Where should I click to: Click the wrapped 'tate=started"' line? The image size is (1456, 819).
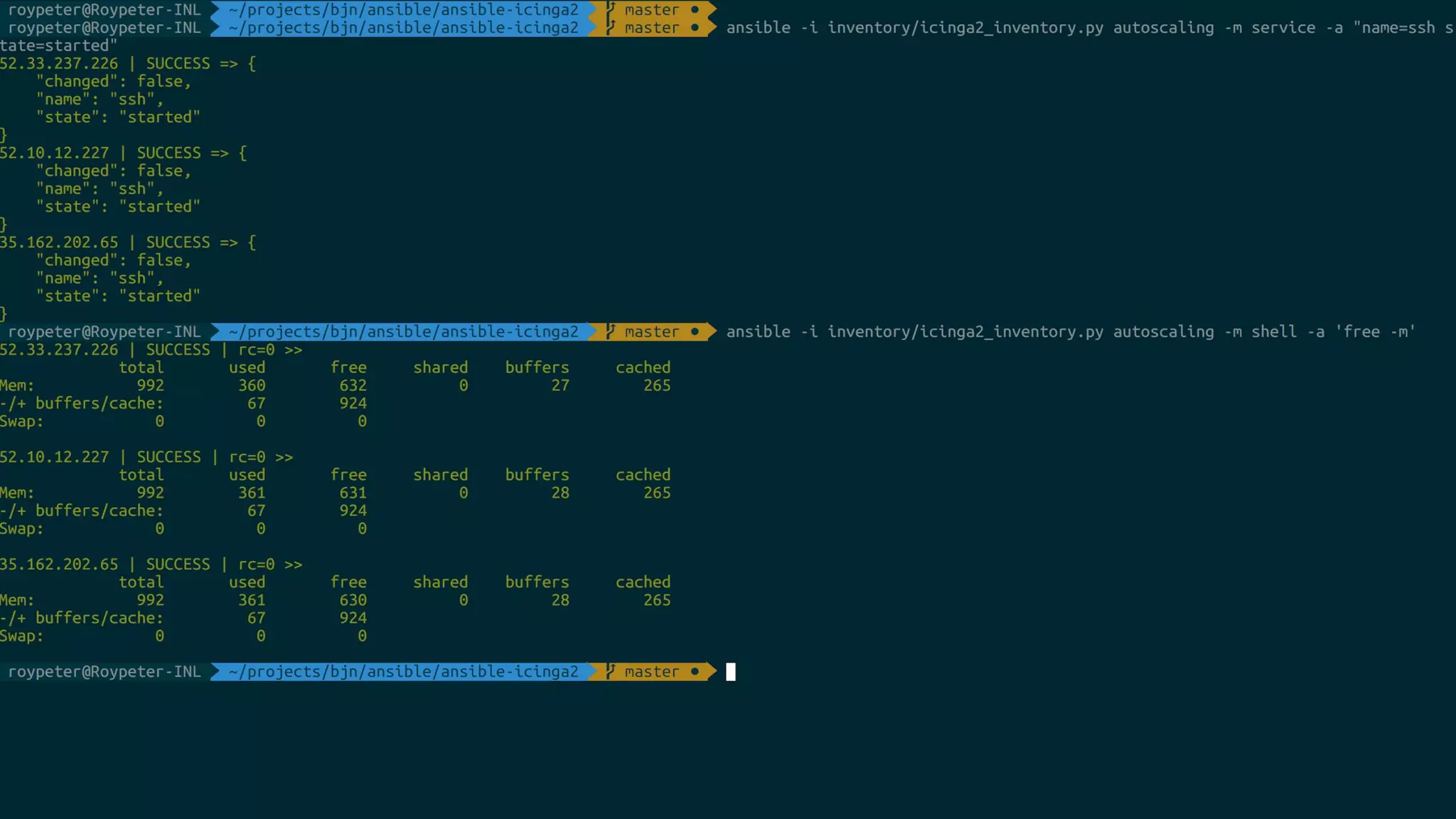(x=58, y=46)
